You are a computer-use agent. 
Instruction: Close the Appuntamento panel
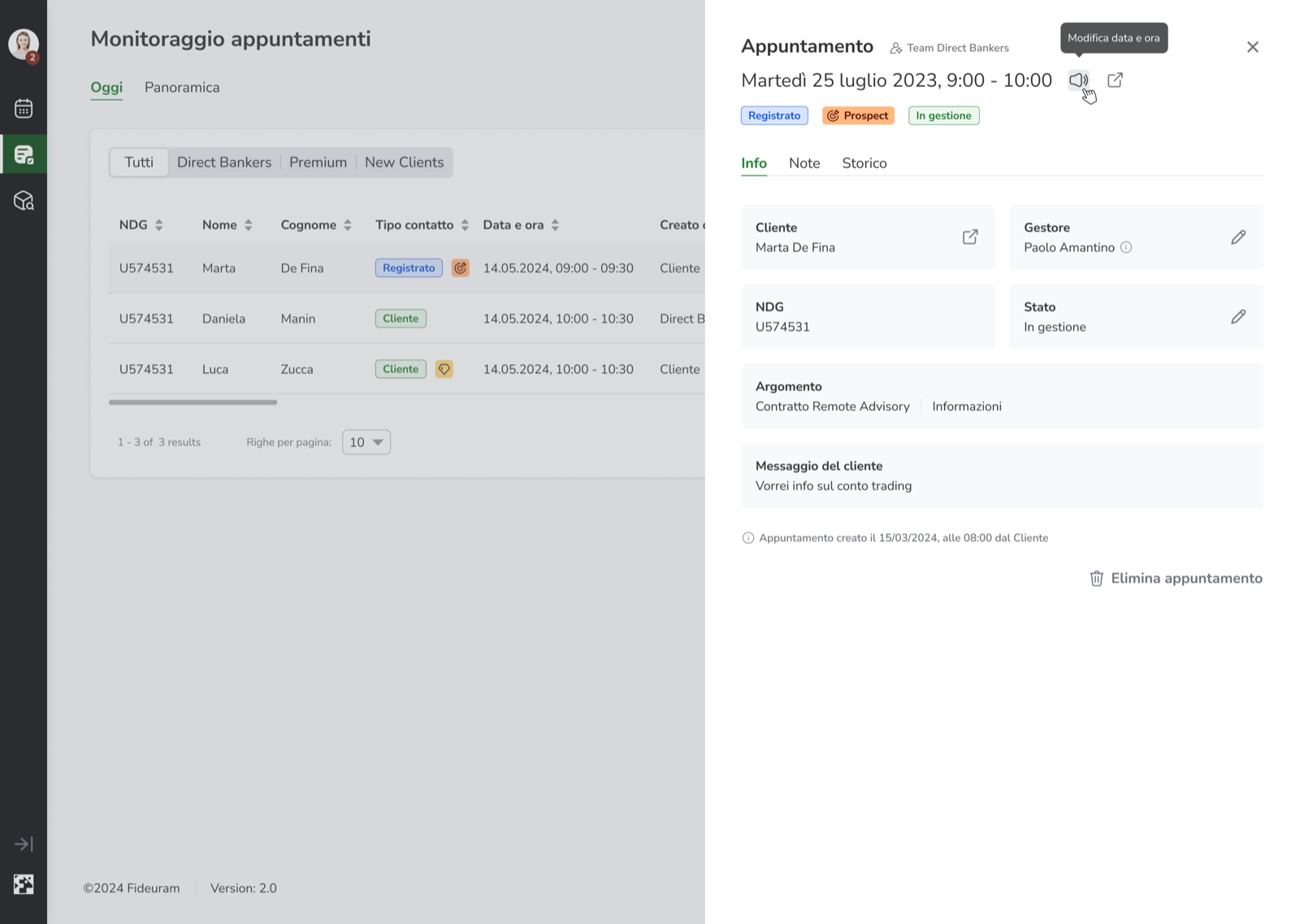(x=1253, y=47)
